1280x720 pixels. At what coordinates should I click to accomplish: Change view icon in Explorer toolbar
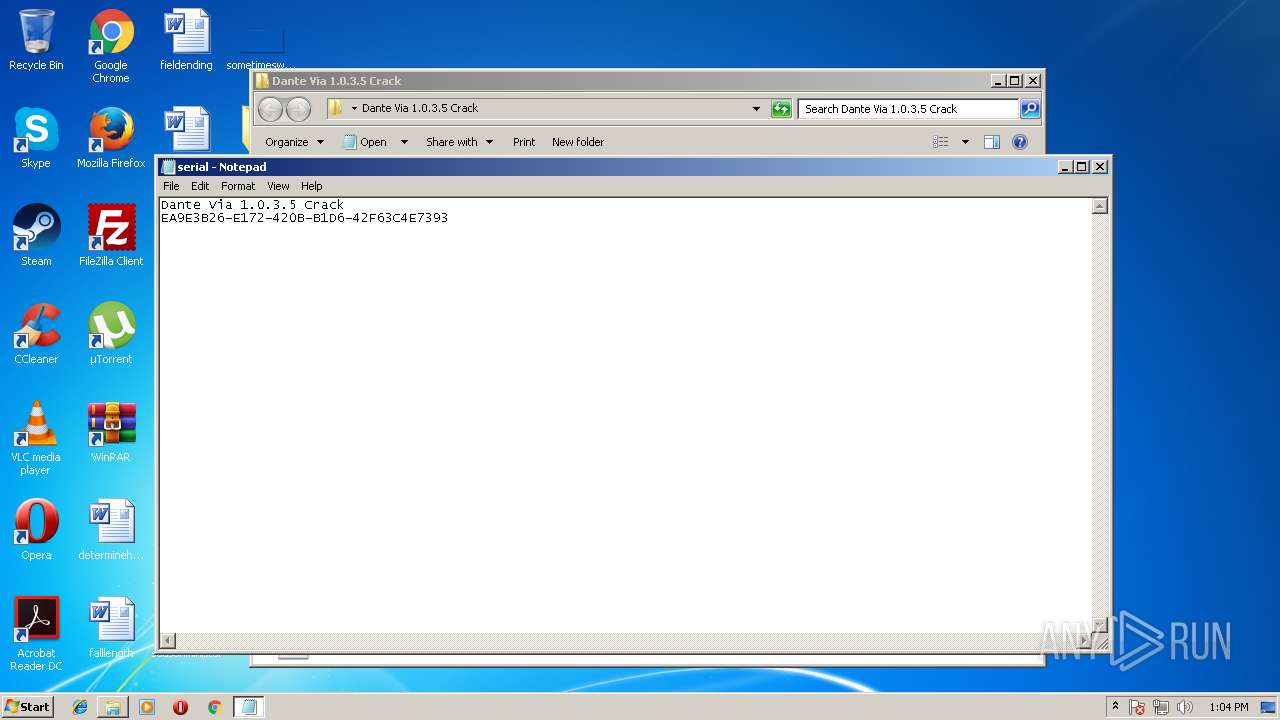941,142
